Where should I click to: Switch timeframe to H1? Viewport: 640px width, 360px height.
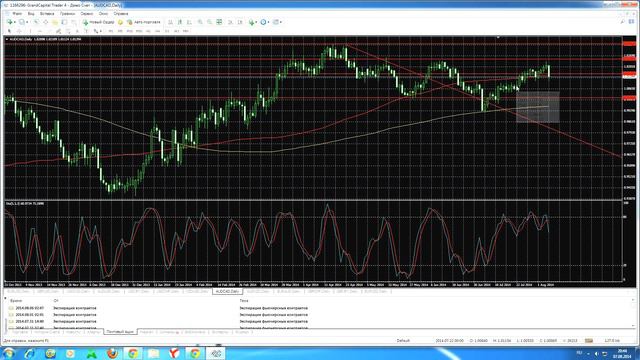pos(148,31)
